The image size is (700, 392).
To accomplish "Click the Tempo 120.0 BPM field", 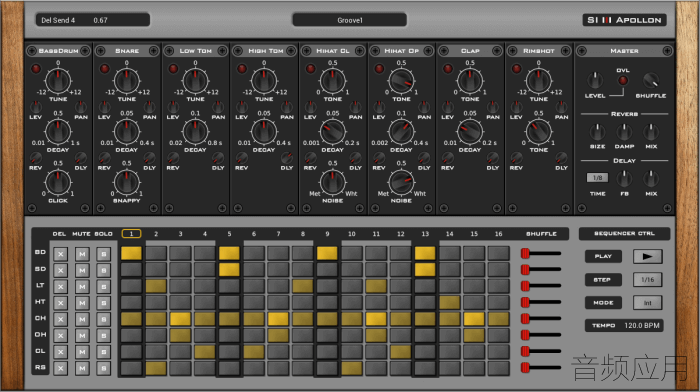I will [x=624, y=325].
